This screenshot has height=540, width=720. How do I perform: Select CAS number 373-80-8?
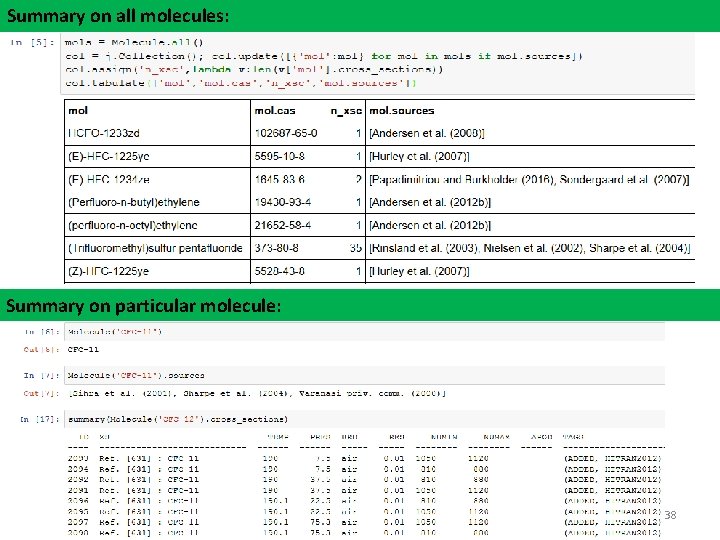(276, 248)
